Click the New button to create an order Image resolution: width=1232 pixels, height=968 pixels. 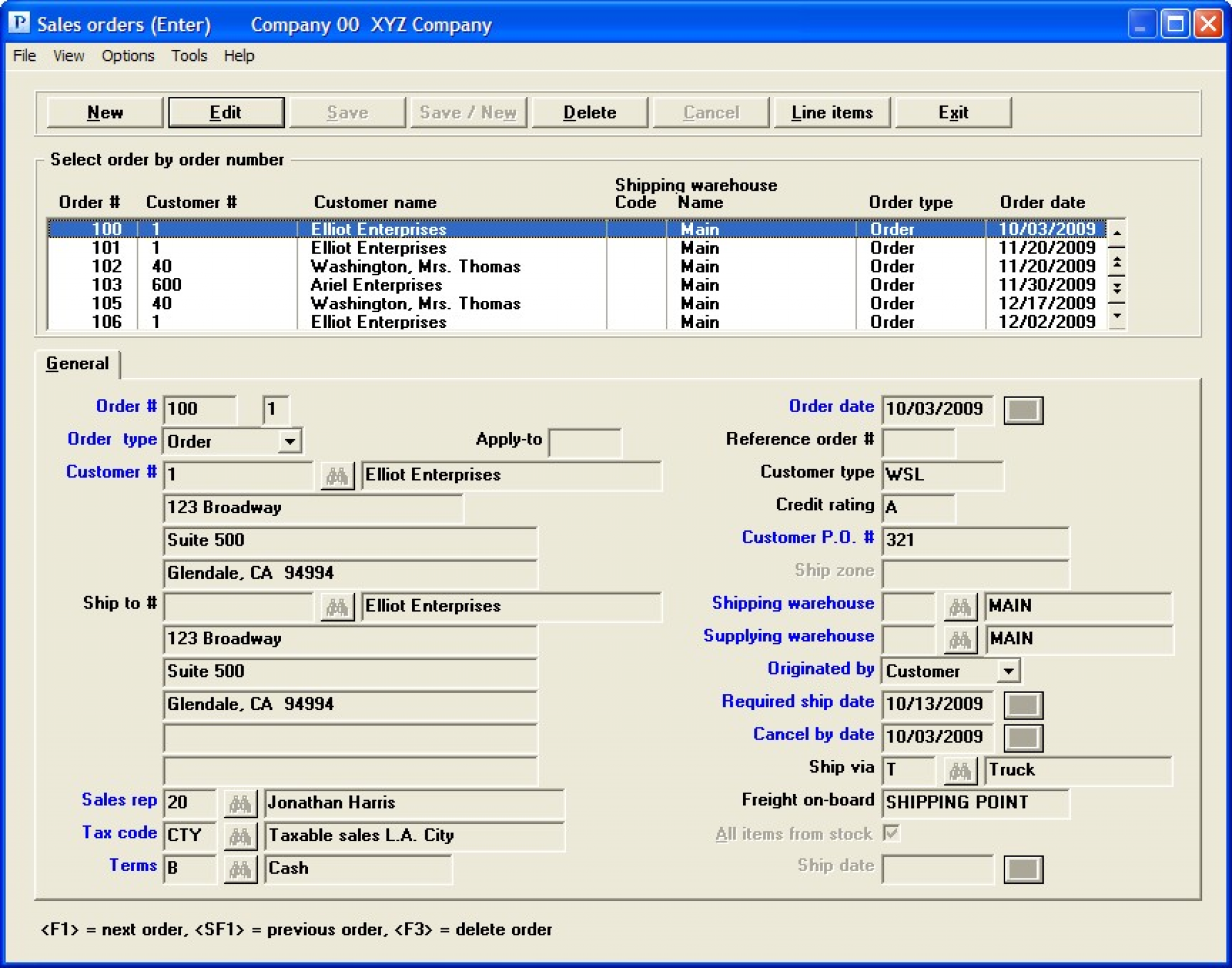point(104,112)
